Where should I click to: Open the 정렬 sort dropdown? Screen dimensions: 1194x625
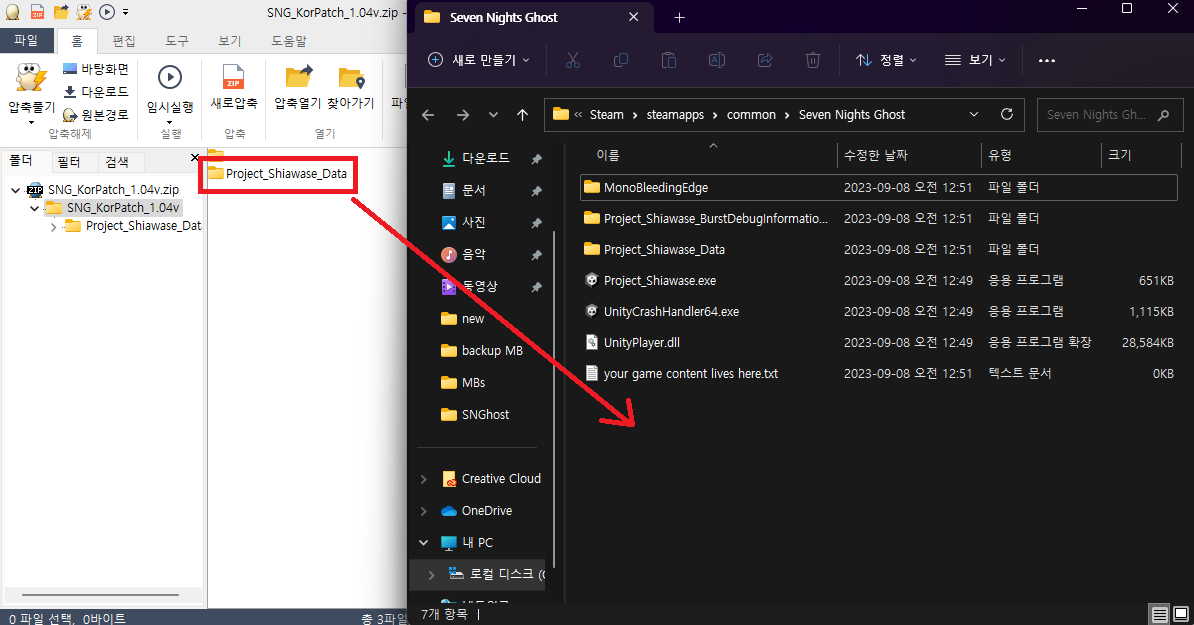point(886,60)
